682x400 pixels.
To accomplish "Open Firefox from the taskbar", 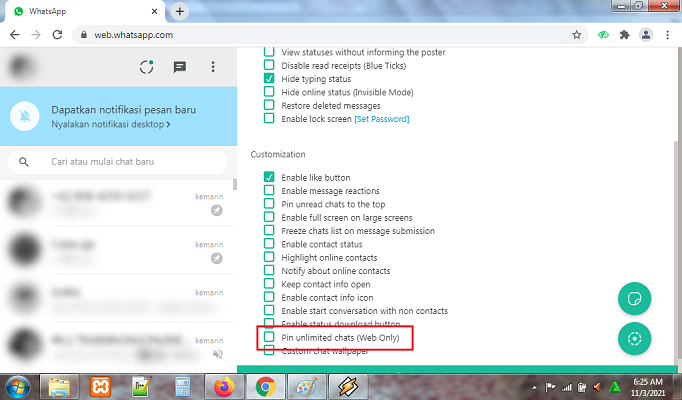I will (224, 387).
